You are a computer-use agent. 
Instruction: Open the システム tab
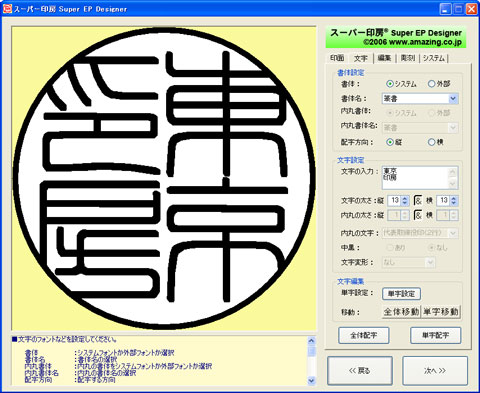pyautogui.click(x=434, y=58)
